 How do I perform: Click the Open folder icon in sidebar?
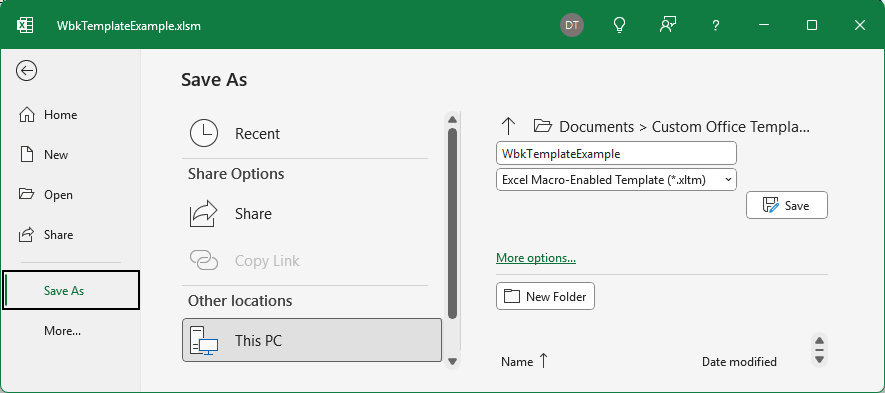pos(27,194)
